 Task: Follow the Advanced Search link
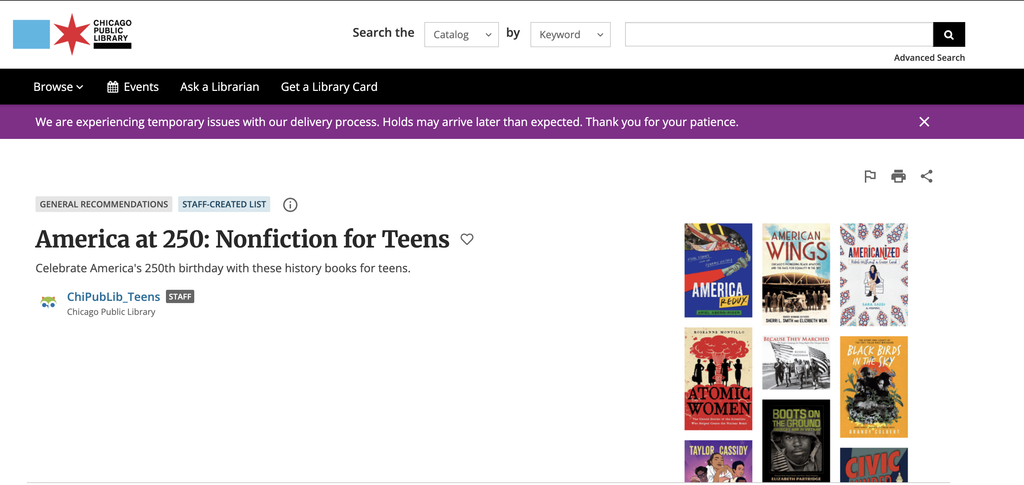click(x=929, y=57)
